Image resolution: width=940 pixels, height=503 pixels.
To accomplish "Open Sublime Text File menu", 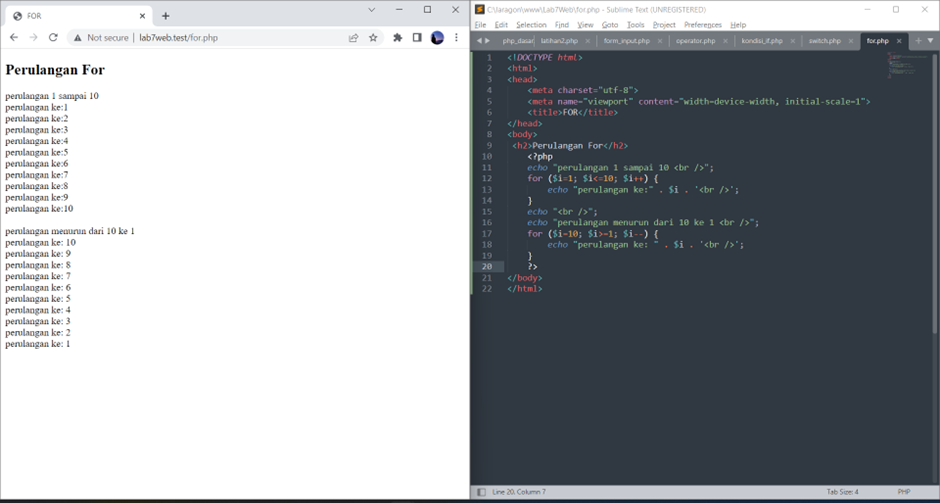I will pos(481,25).
